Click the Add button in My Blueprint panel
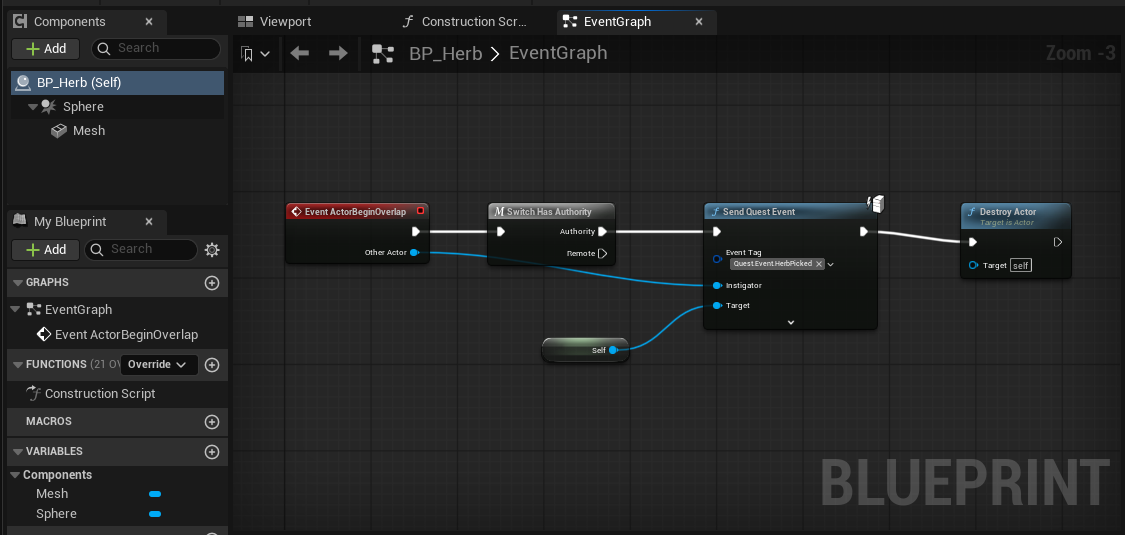 pos(46,250)
